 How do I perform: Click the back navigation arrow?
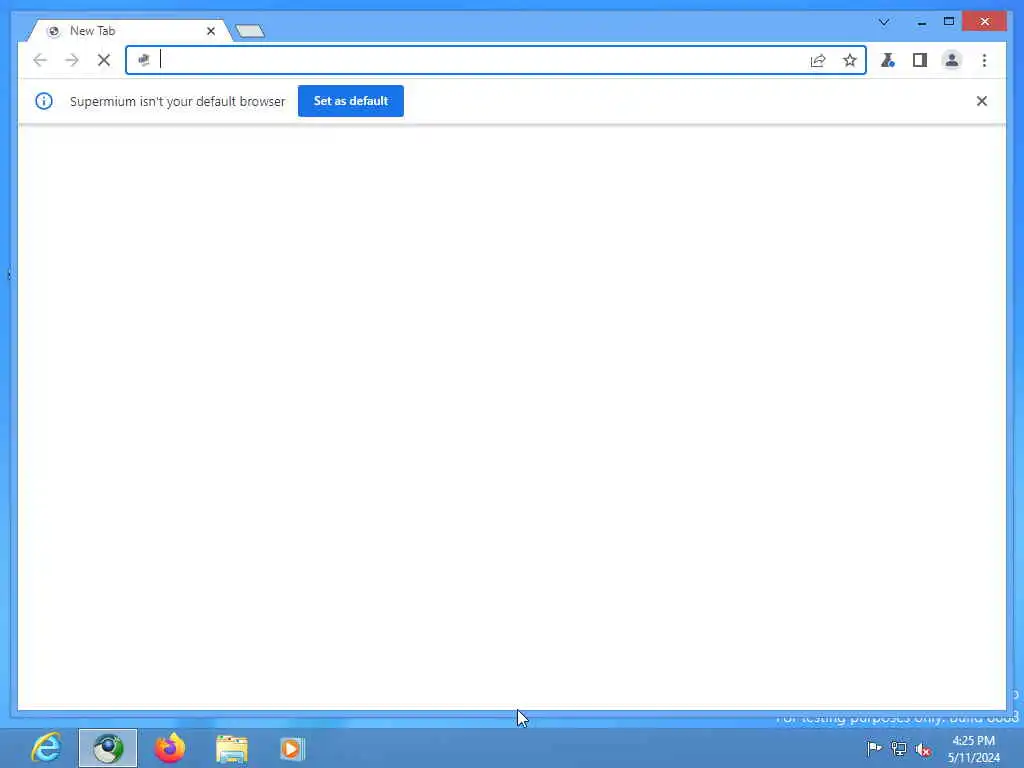tap(40, 60)
